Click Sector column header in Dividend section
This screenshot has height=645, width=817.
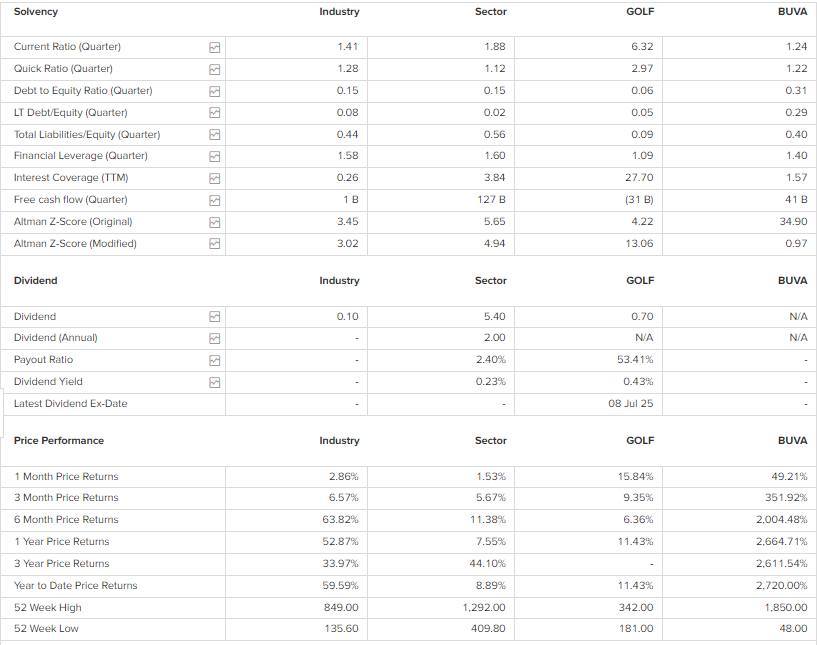click(x=490, y=281)
